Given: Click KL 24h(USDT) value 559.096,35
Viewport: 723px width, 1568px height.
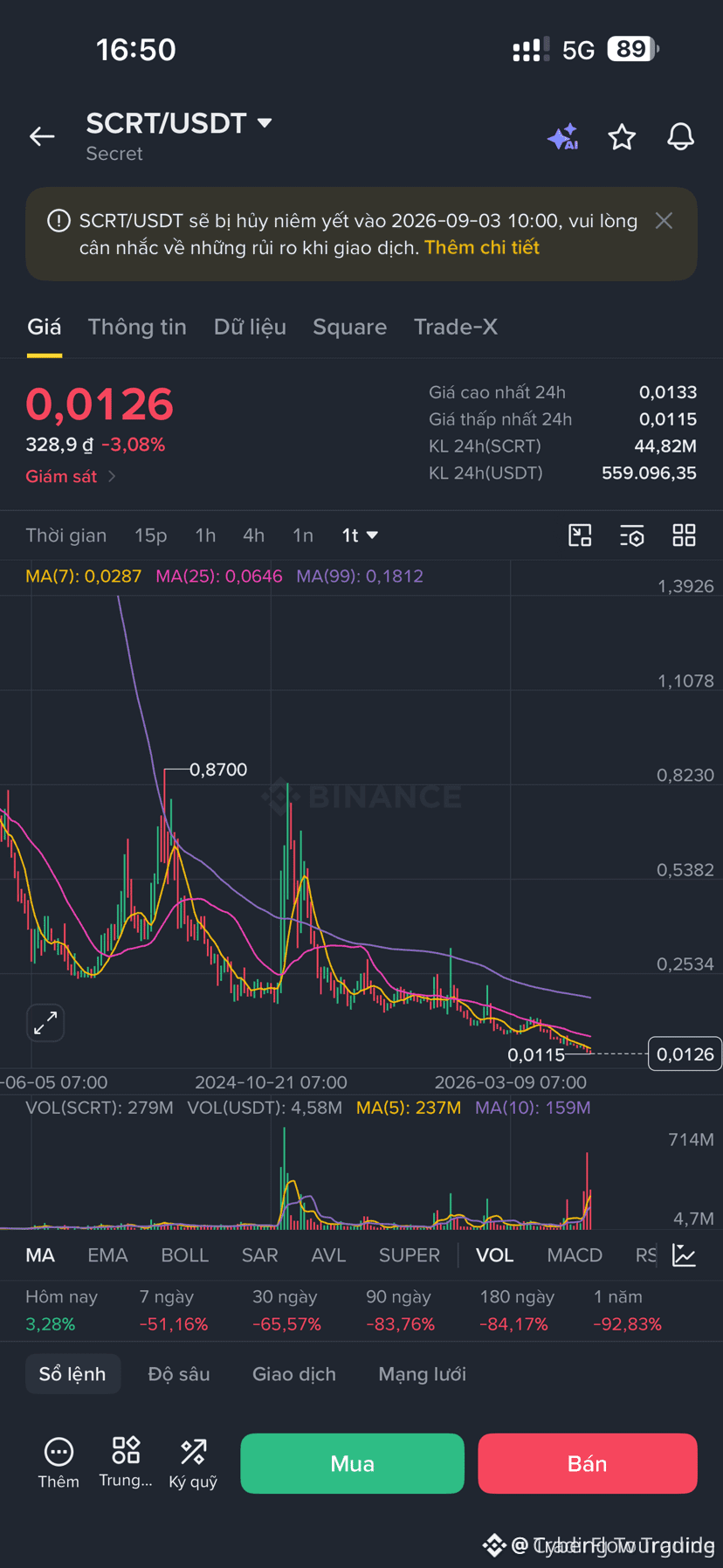Looking at the screenshot, I should coord(649,473).
